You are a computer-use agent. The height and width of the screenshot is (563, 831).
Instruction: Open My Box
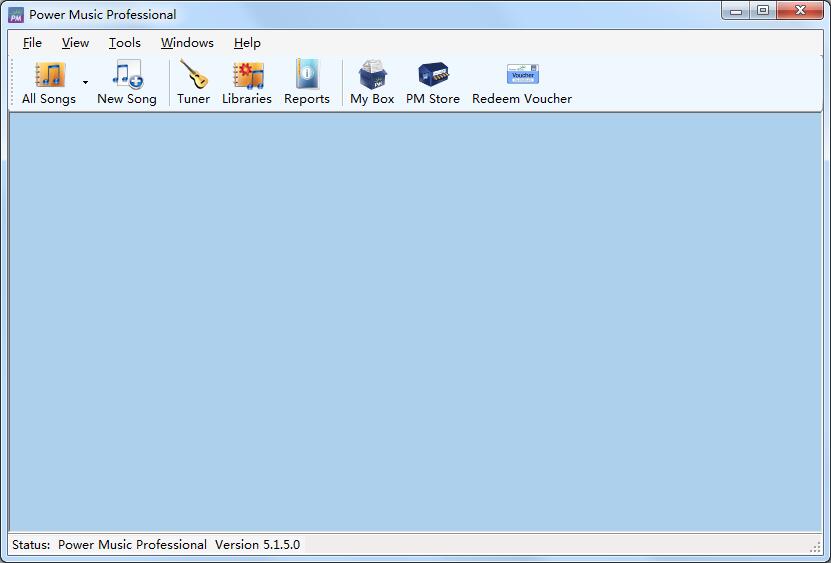[x=372, y=82]
